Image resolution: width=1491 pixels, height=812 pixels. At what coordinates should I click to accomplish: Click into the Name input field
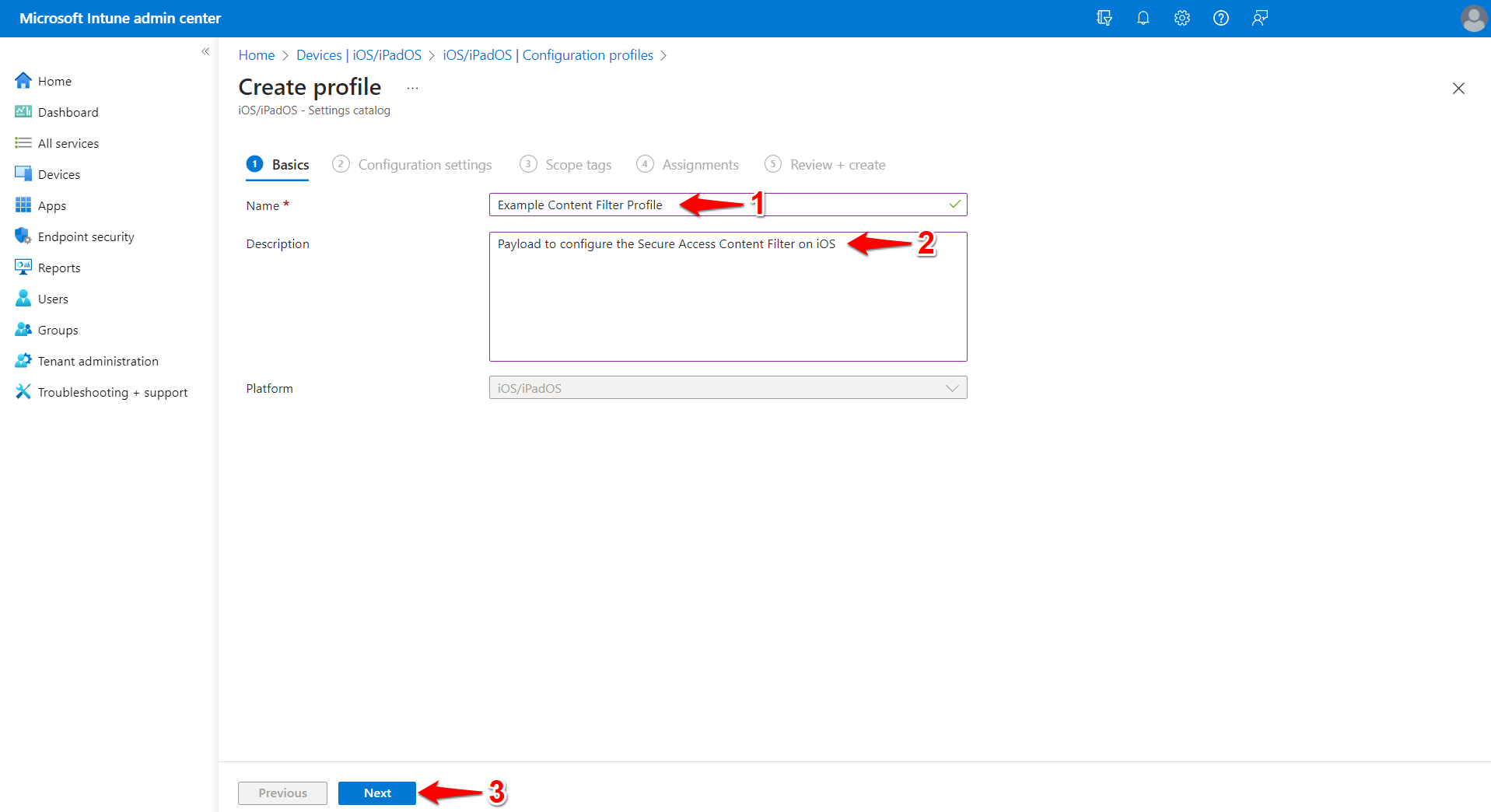coord(728,205)
